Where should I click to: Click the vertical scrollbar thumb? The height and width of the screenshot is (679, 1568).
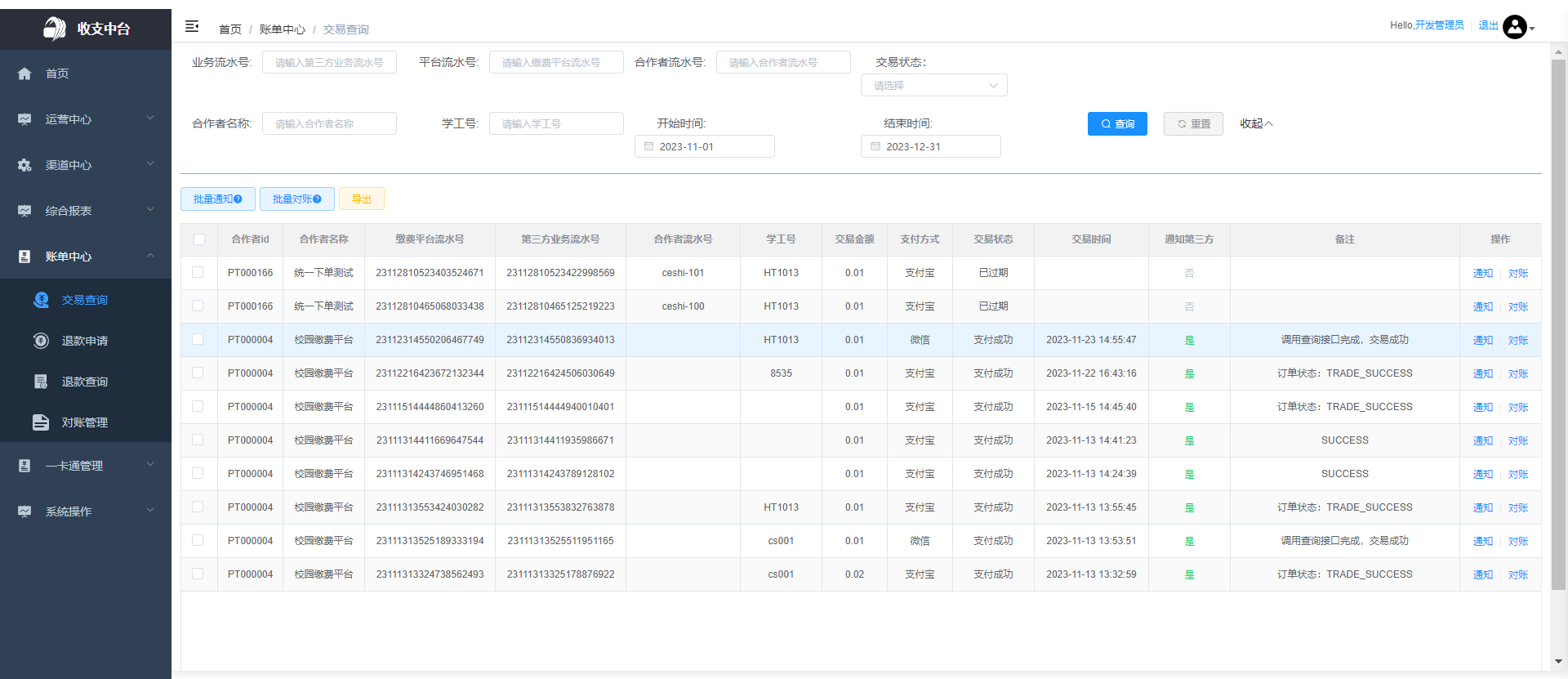pyautogui.click(x=1558, y=324)
